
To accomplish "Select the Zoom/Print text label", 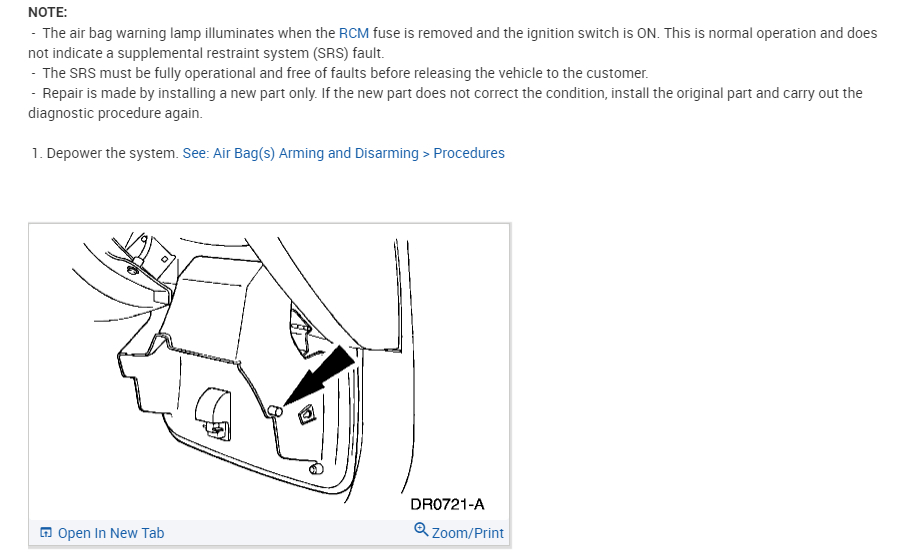I will pos(468,533).
